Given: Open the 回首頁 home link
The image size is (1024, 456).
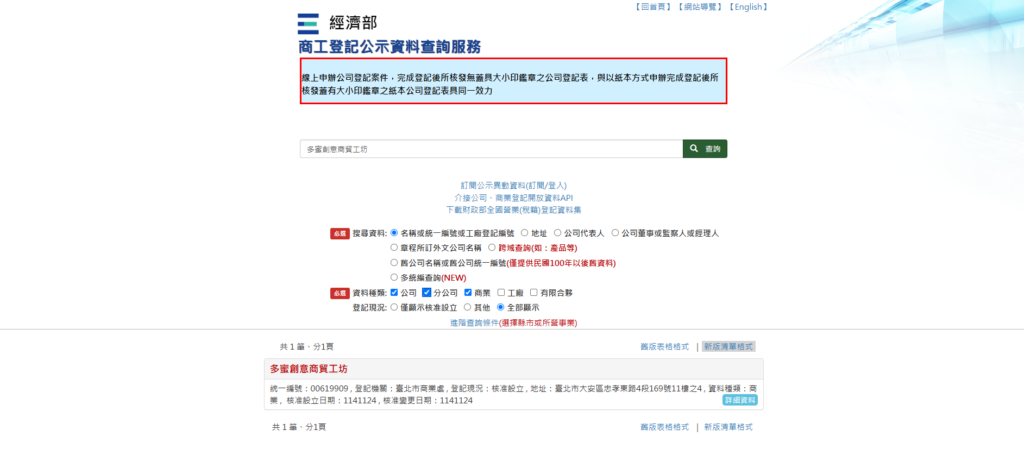Looking at the screenshot, I should (x=652, y=7).
